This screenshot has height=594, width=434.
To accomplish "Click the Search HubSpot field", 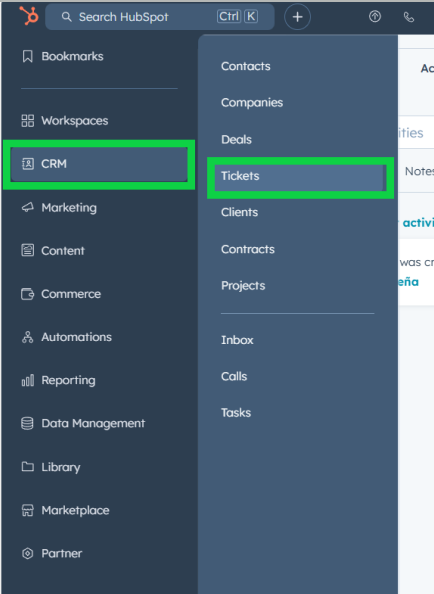I will click(159, 17).
